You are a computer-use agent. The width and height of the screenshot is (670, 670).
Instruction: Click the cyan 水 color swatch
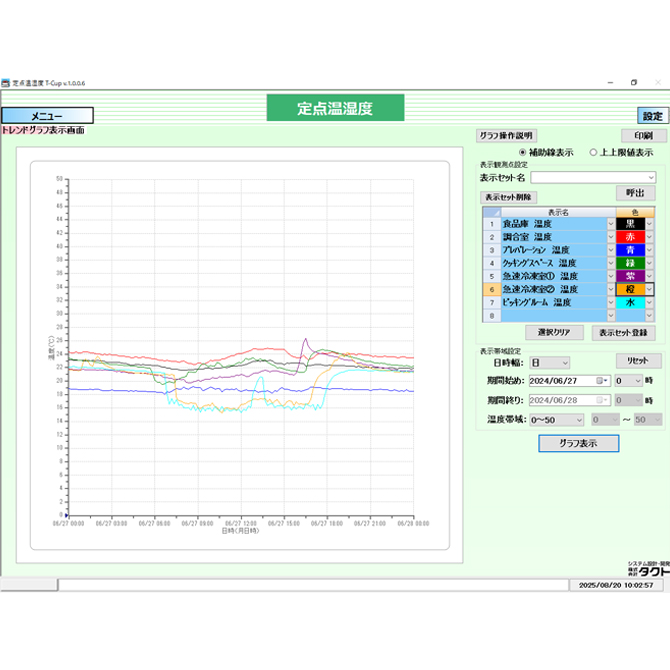[630, 303]
